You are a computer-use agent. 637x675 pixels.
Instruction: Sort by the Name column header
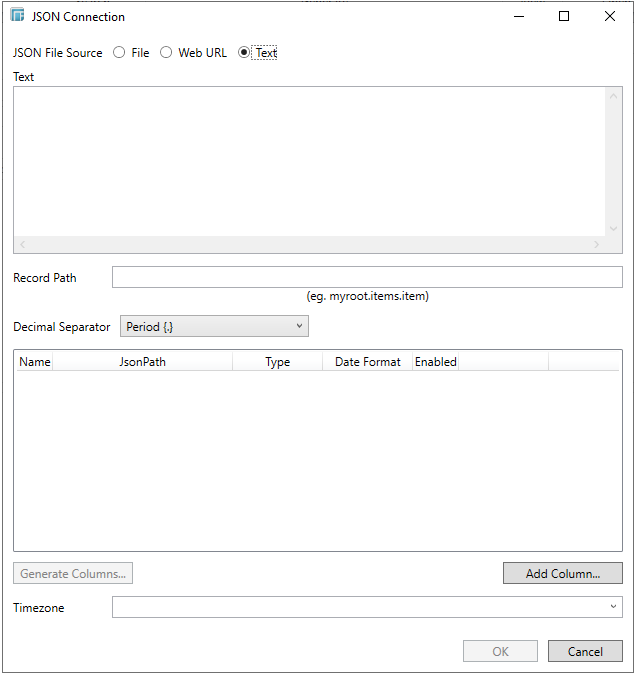point(34,362)
